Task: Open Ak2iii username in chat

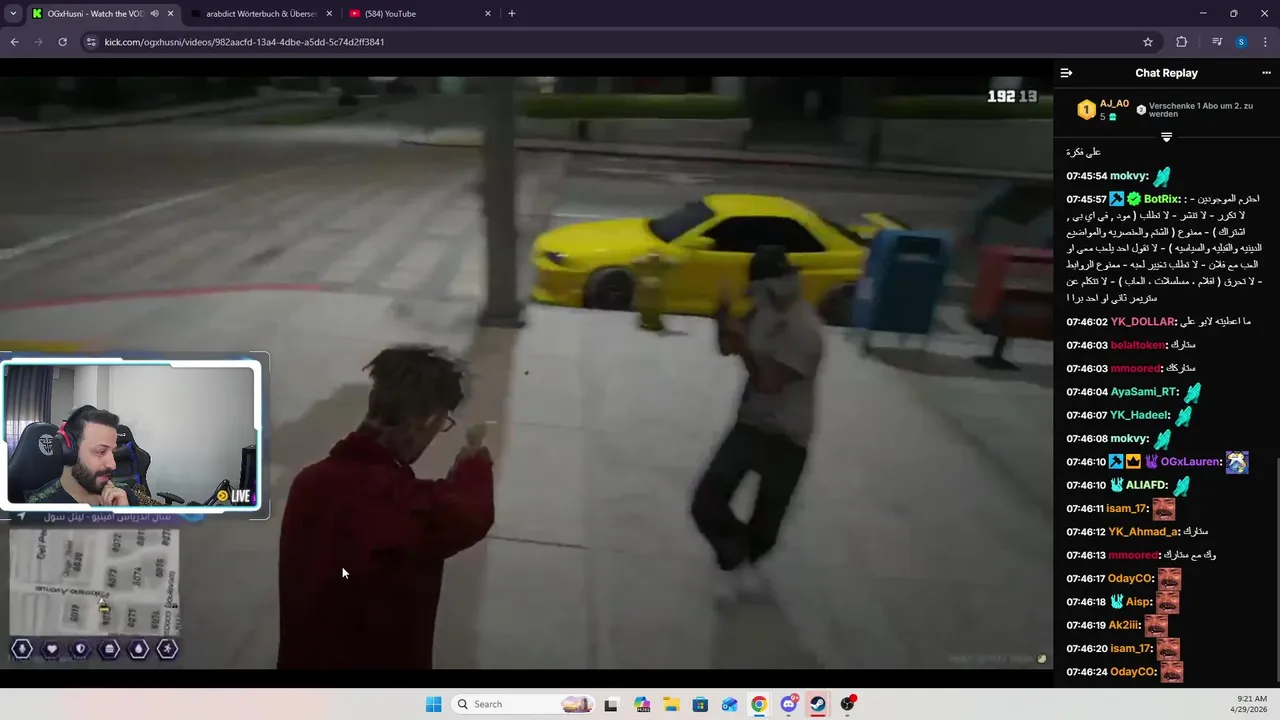Action: (x=1124, y=625)
